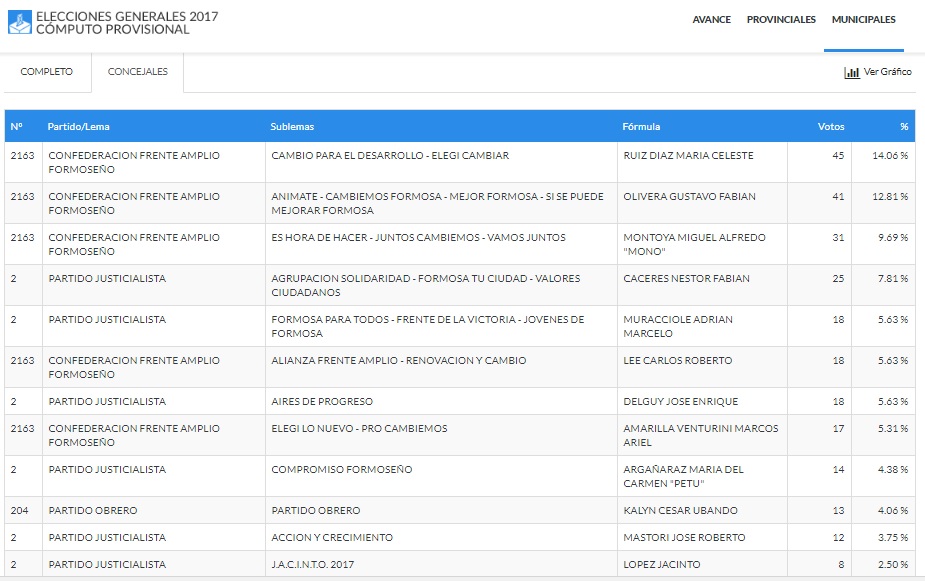Switch to the COMPLETO tab
This screenshot has width=925, height=581.
tap(47, 72)
